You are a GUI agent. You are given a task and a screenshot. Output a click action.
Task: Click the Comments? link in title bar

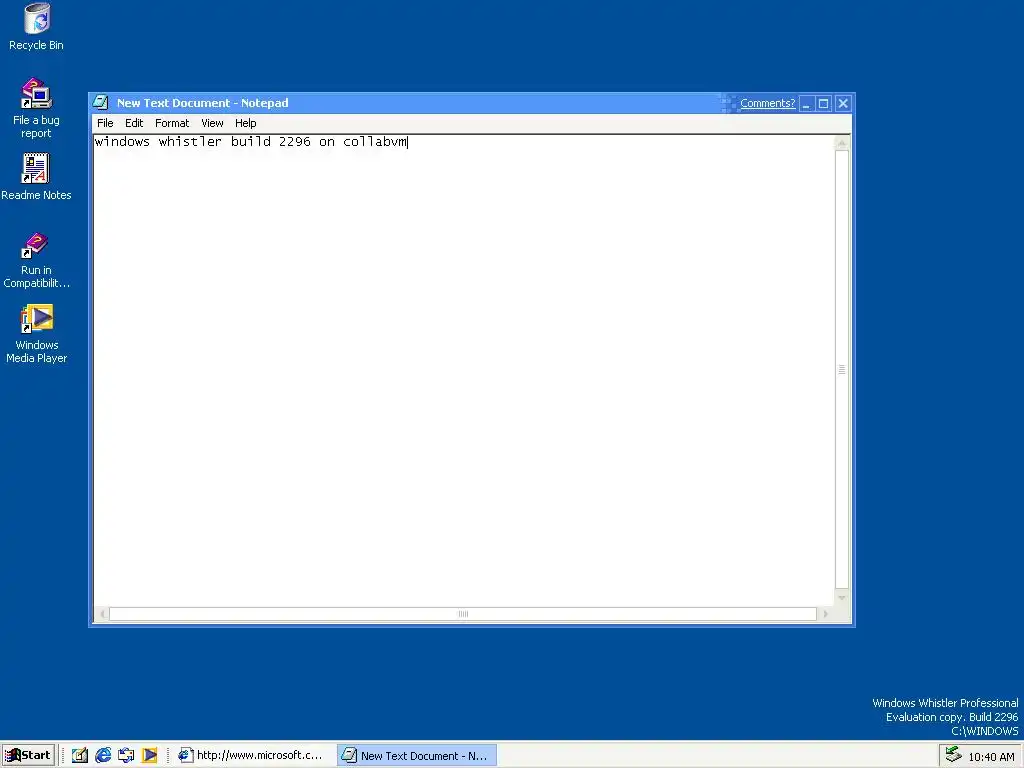pyautogui.click(x=767, y=103)
